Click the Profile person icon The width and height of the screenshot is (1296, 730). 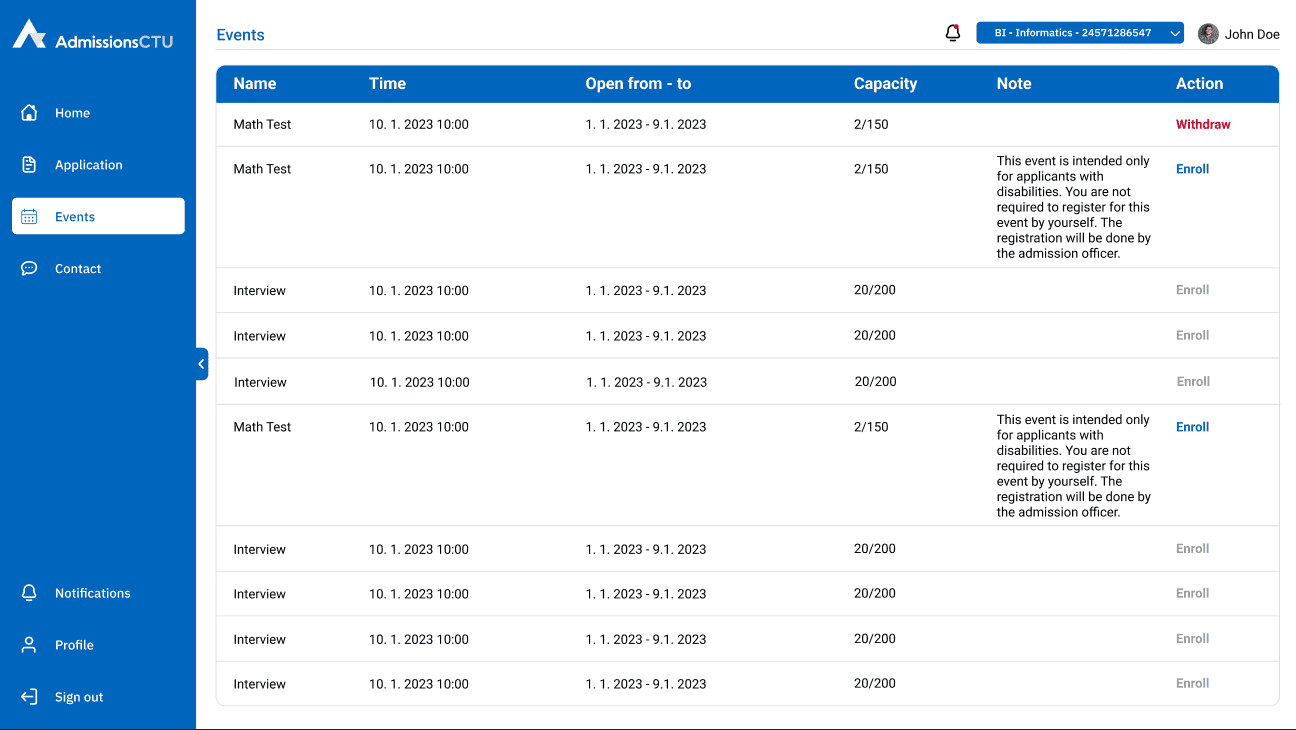tap(29, 645)
